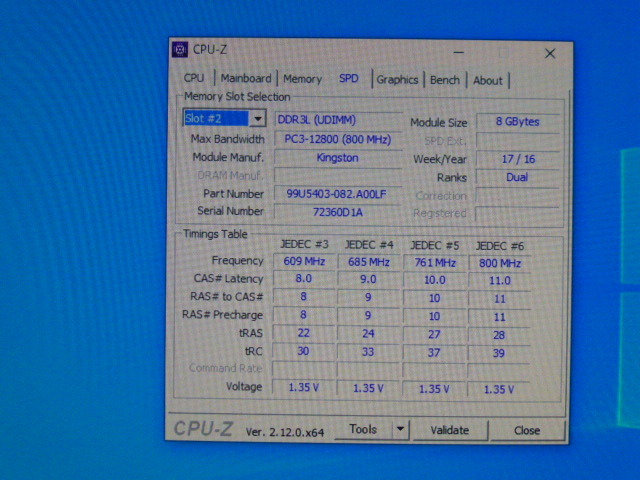Click the Timings Table group label

(215, 234)
